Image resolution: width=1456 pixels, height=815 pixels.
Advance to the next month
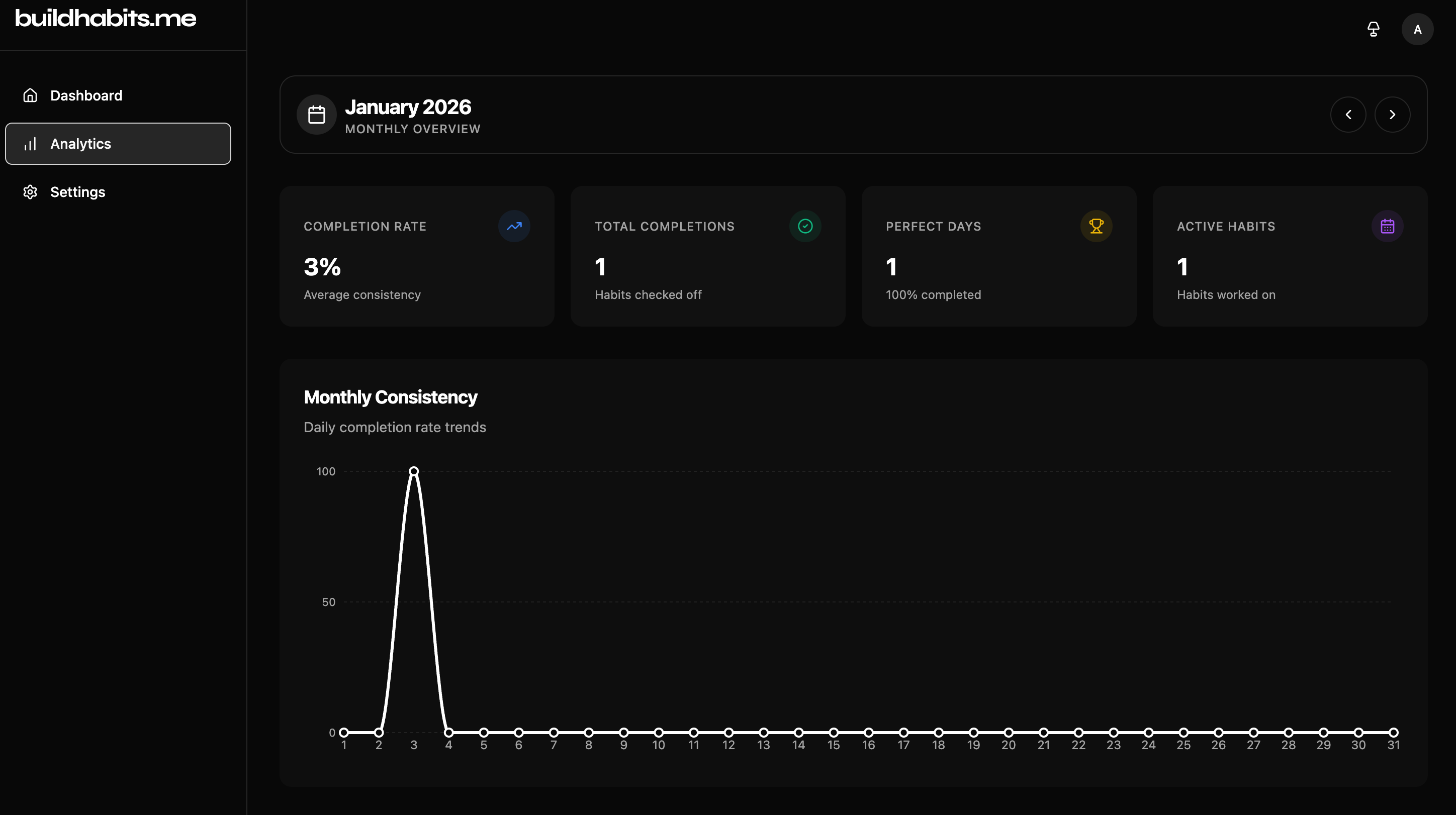(x=1393, y=114)
